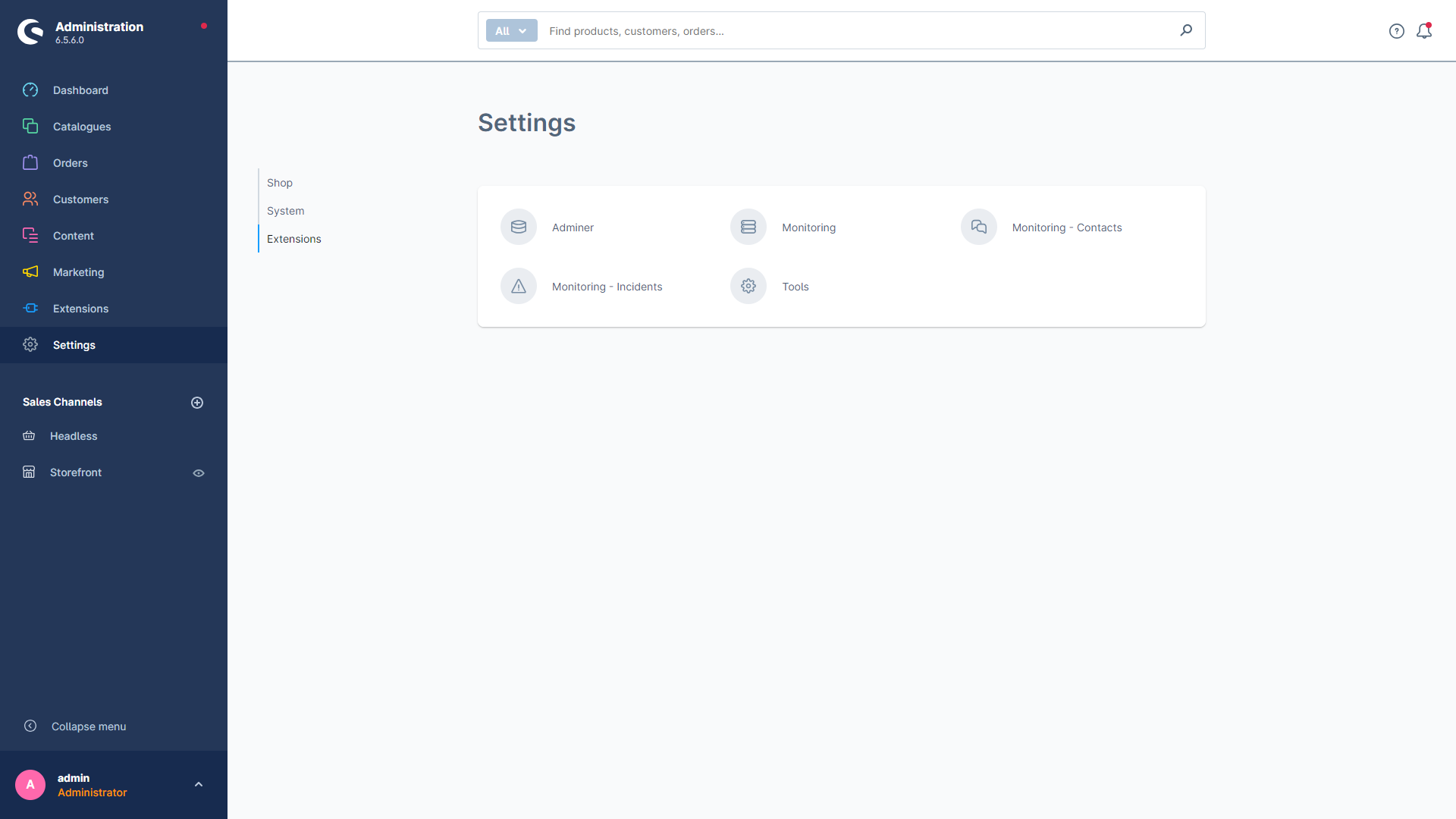
Task: Click the Marketing megaphone icon
Action: point(31,272)
